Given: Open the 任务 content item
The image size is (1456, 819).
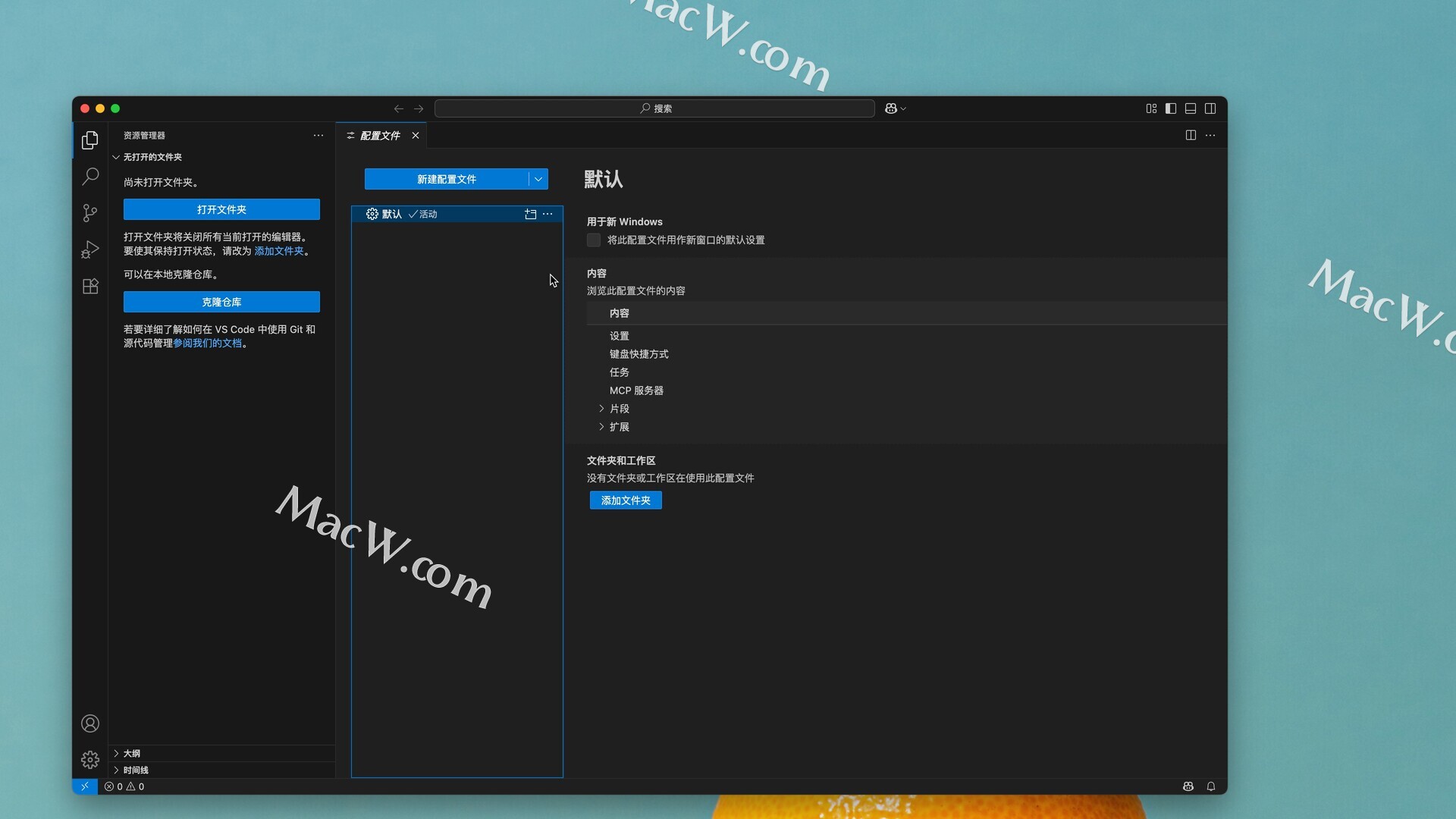Looking at the screenshot, I should 620,372.
